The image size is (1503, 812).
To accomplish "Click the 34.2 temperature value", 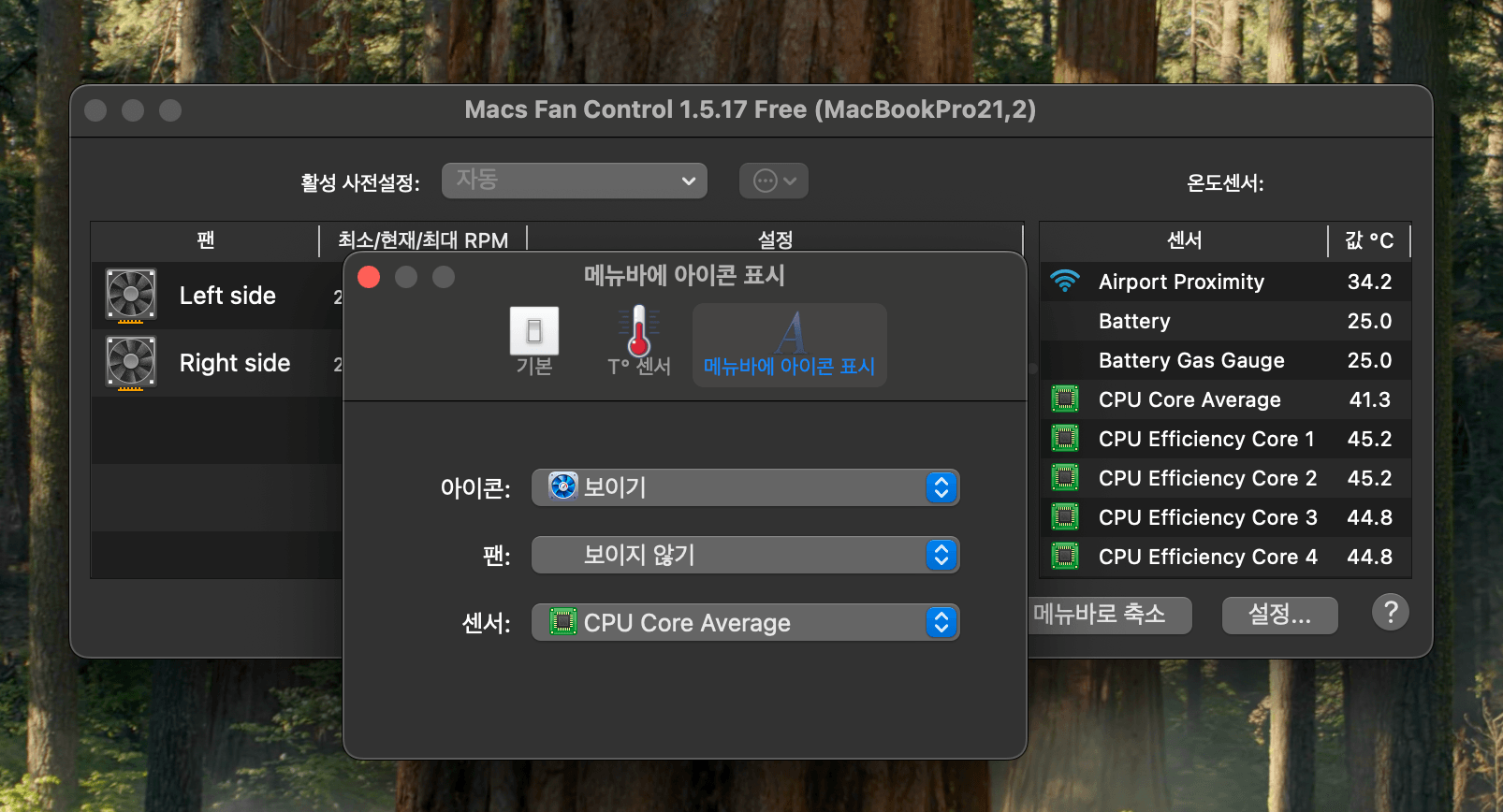I will tap(1369, 282).
